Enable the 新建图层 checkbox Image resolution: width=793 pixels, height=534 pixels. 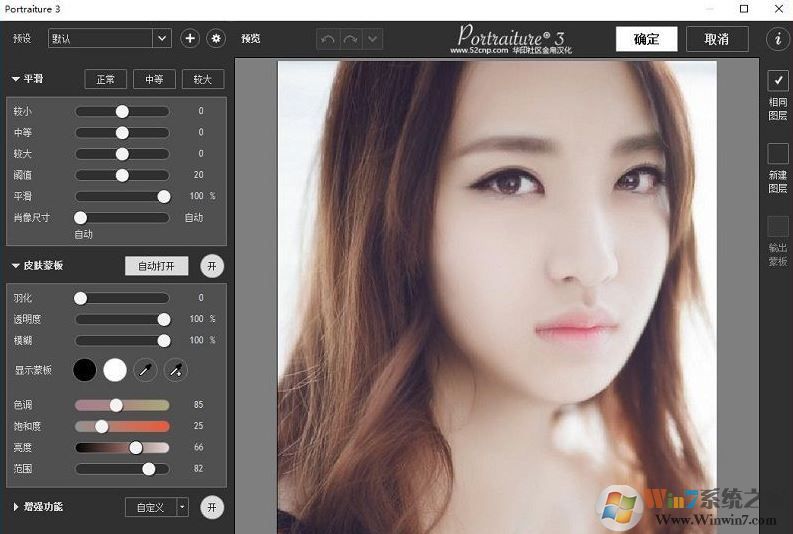(x=777, y=153)
